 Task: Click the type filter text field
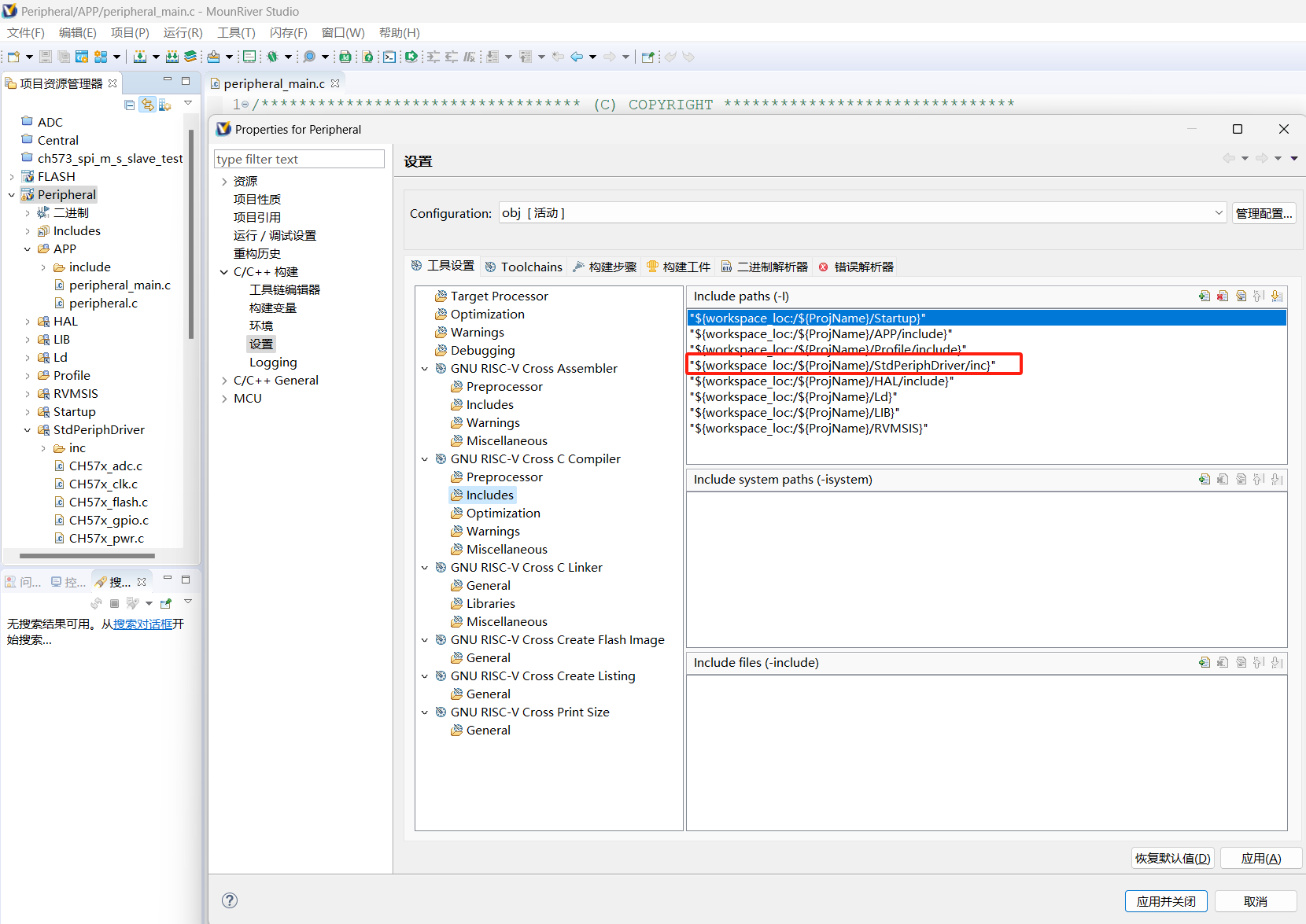point(299,159)
